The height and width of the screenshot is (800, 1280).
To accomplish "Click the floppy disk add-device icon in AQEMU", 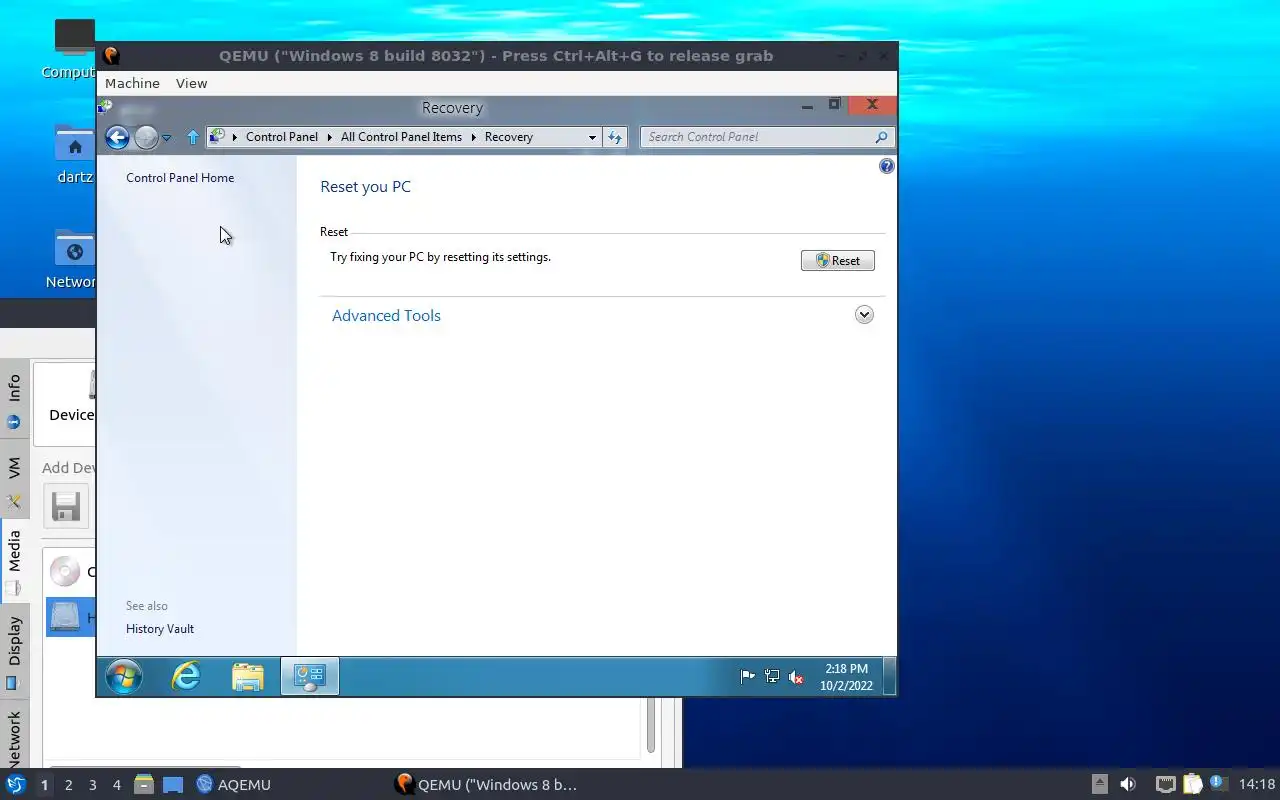I will pos(66,507).
